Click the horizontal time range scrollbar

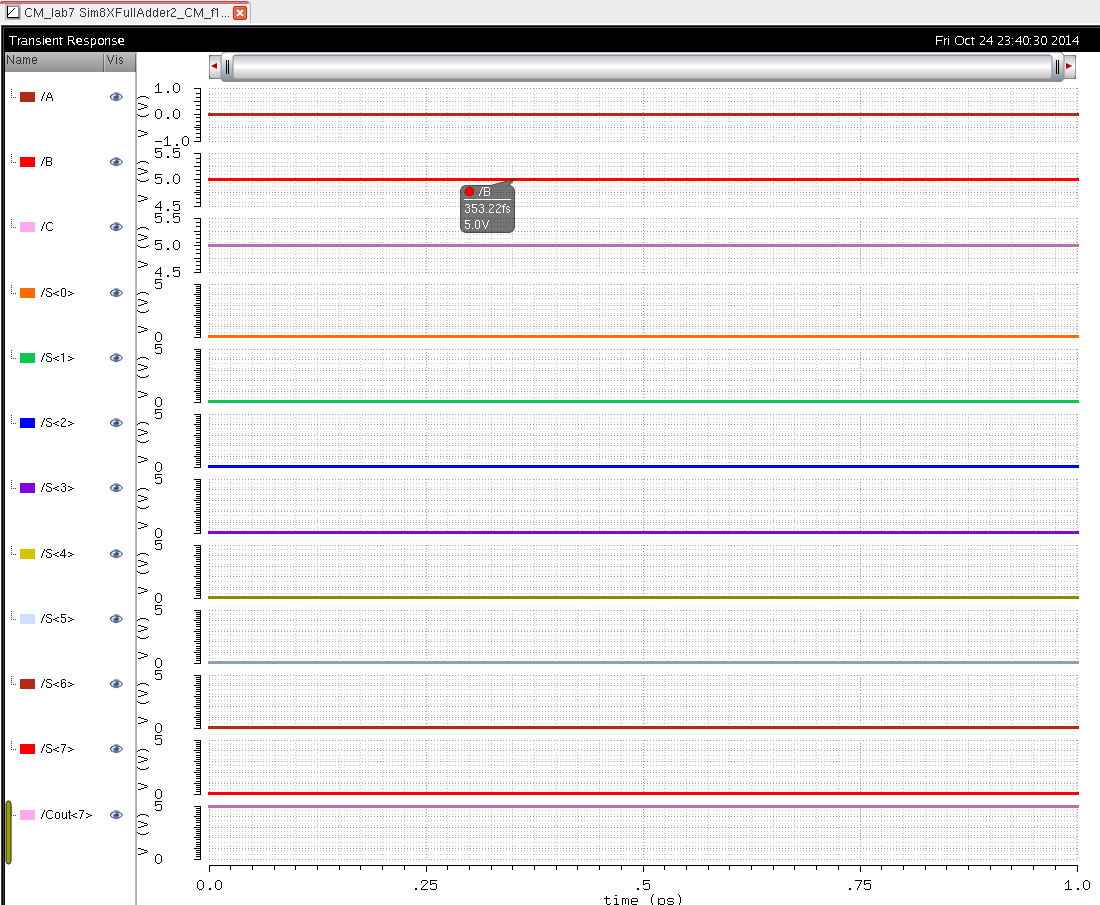tap(641, 67)
